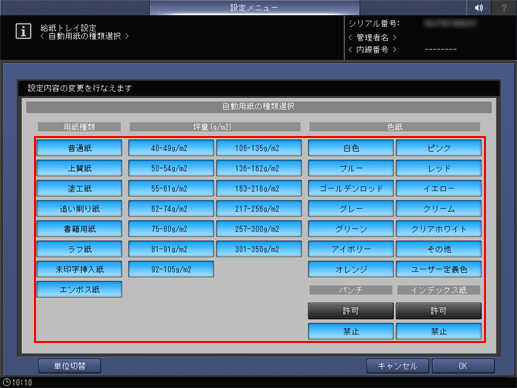Choose weight 40-49g/m2

[x=171, y=148]
